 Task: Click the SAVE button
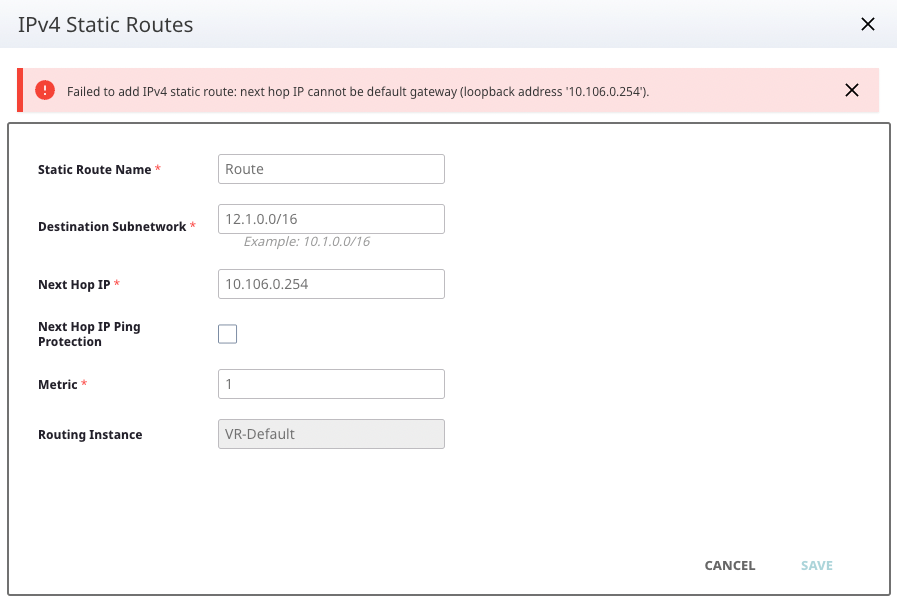tap(816, 565)
